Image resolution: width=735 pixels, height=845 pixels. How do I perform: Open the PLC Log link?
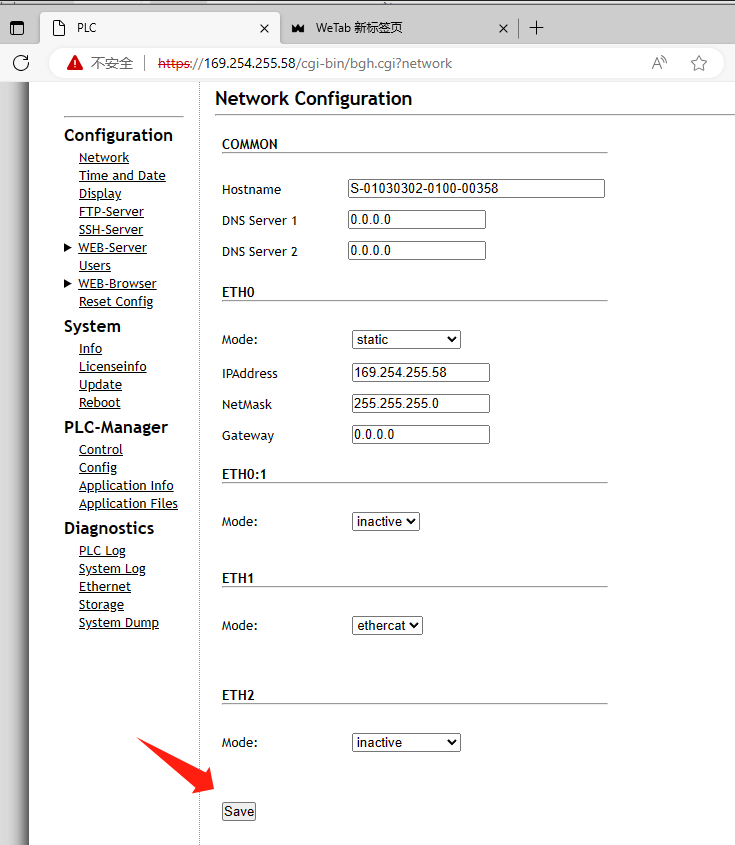102,551
